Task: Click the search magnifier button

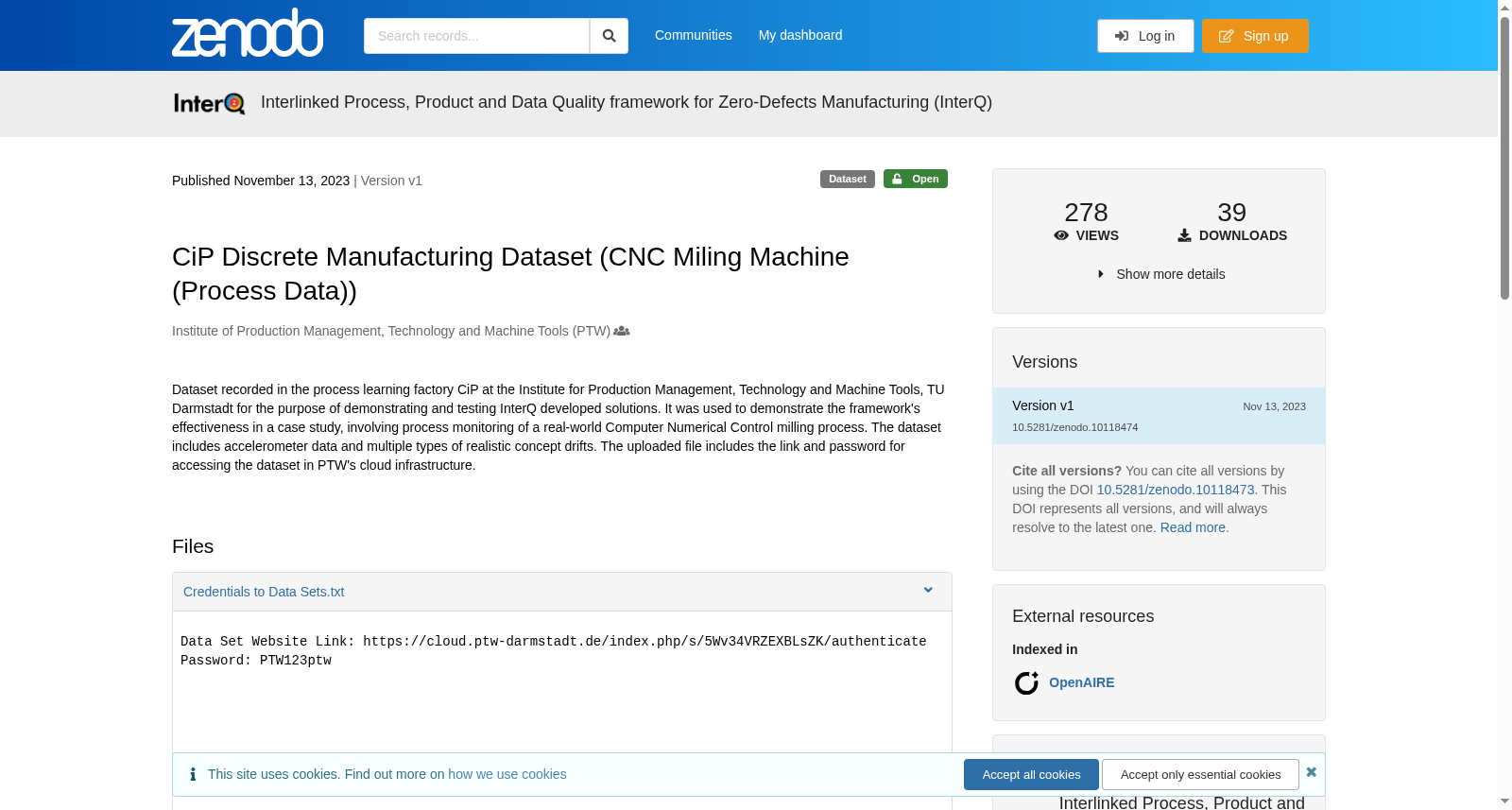Action: click(609, 36)
